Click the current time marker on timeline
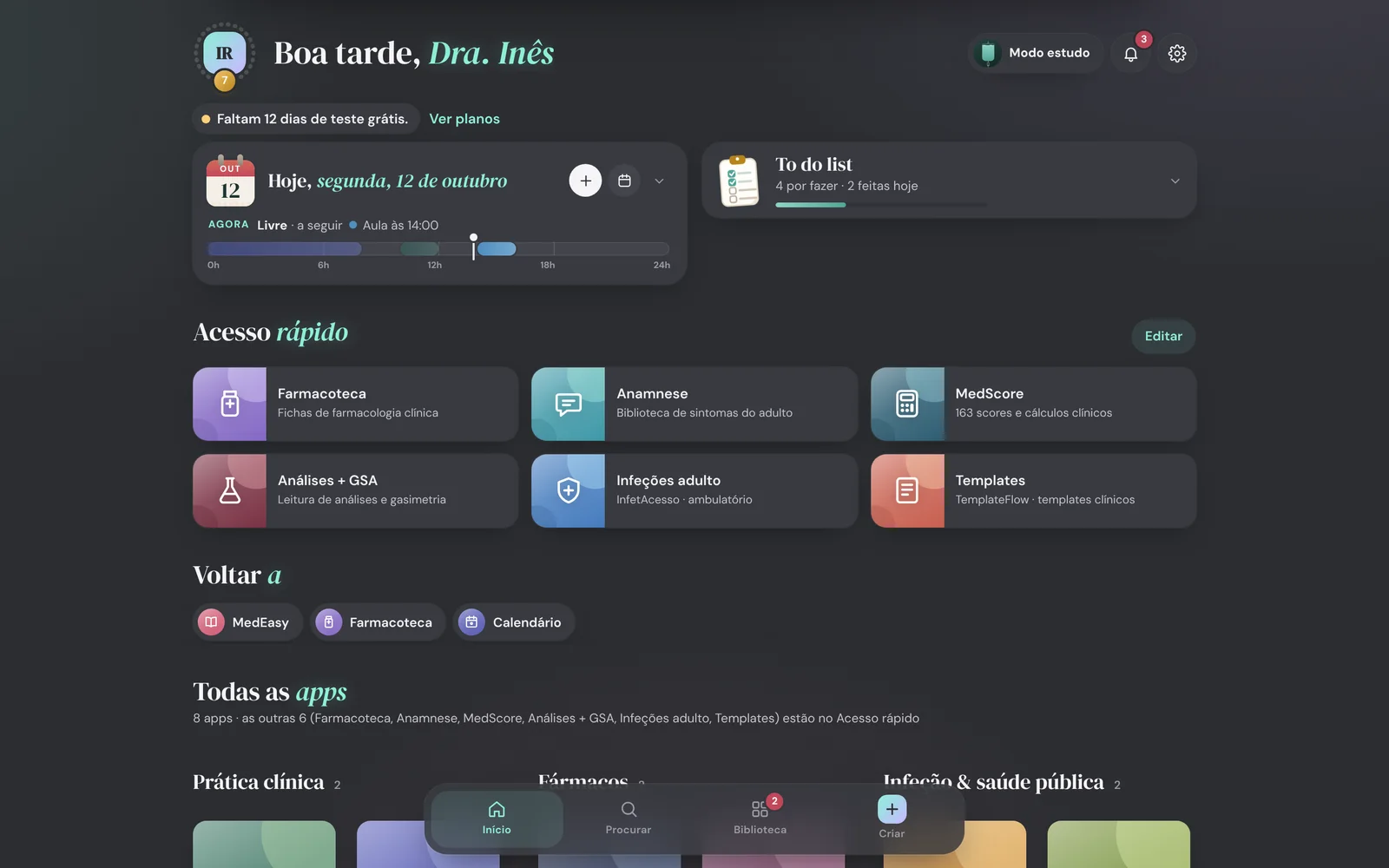The image size is (1389, 868). [473, 247]
